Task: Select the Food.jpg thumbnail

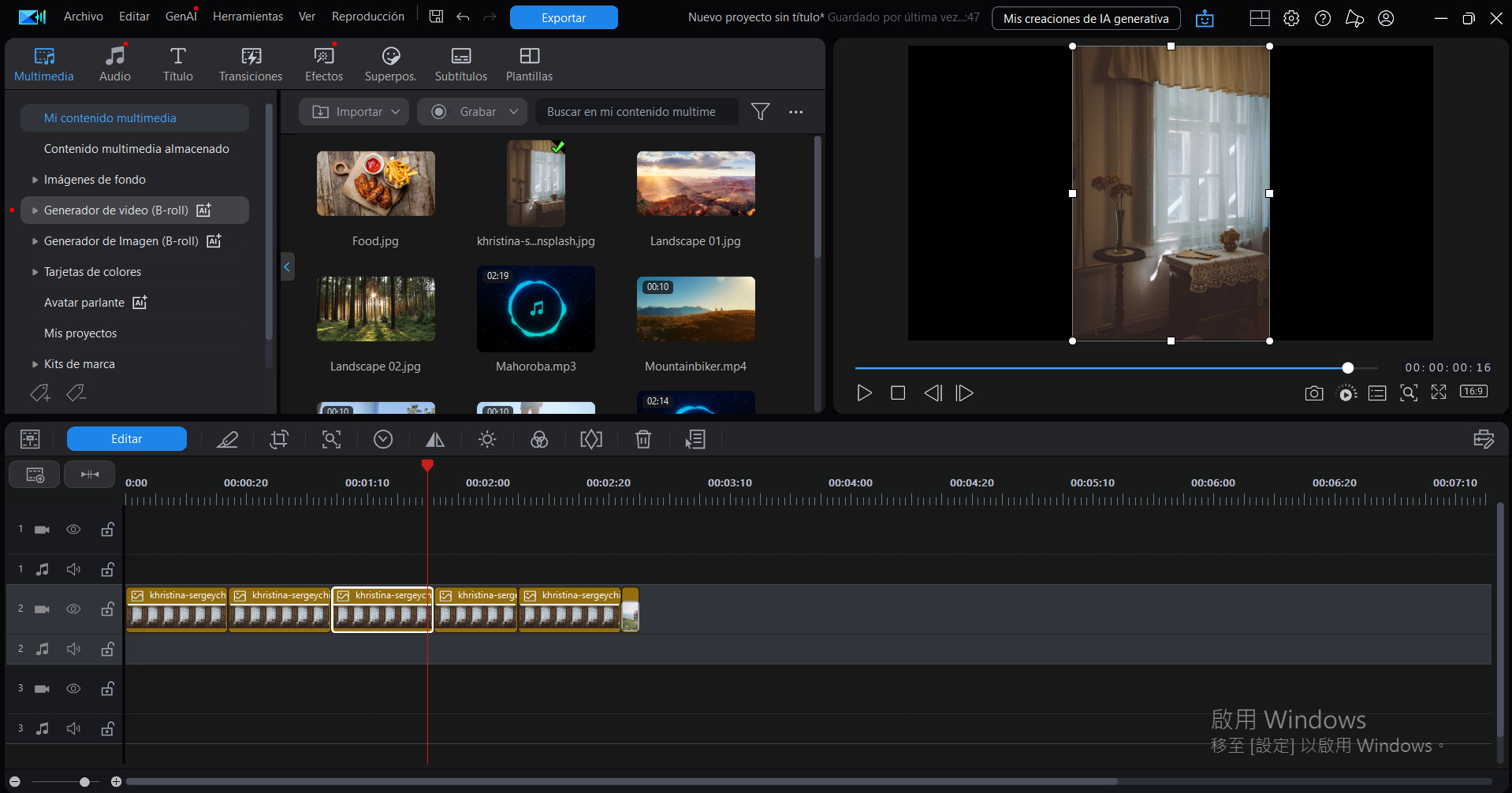Action: pyautogui.click(x=375, y=184)
